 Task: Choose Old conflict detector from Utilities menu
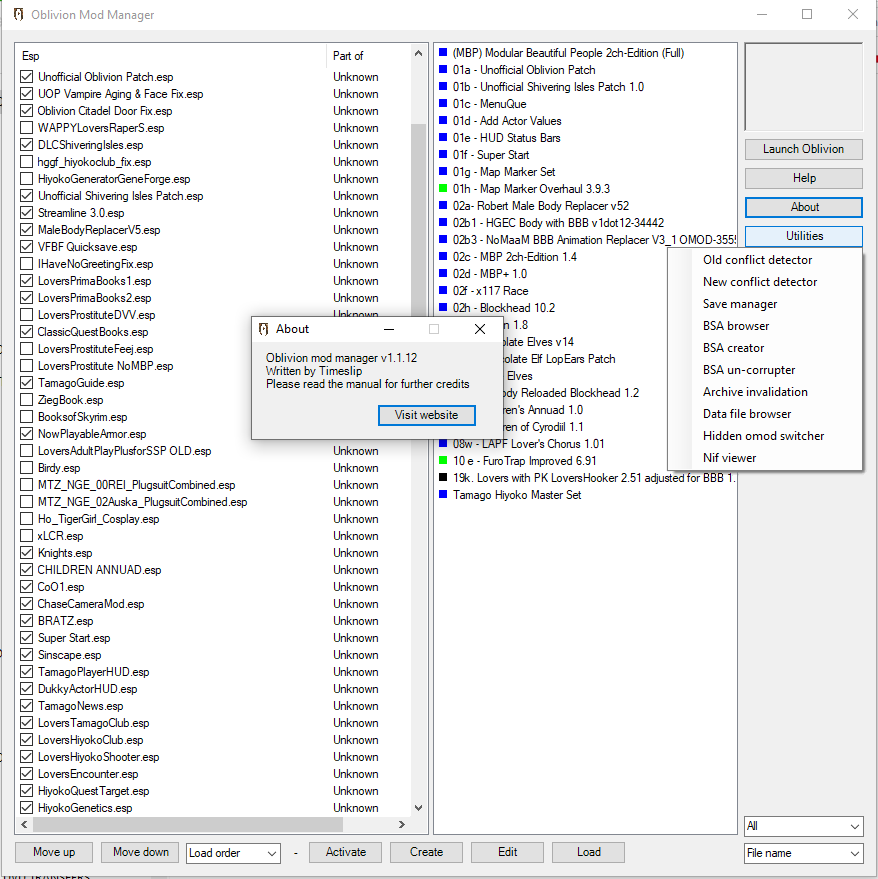[x=757, y=260]
